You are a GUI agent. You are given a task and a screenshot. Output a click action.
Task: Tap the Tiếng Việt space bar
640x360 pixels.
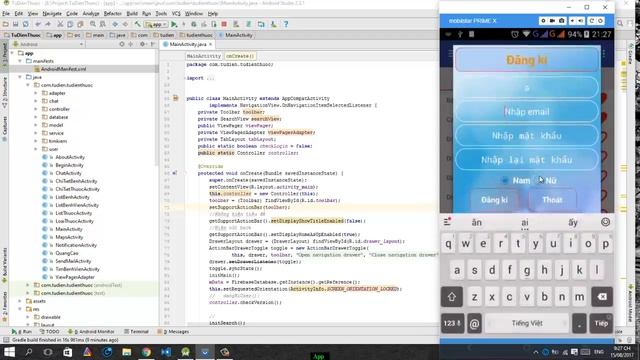(x=527, y=323)
